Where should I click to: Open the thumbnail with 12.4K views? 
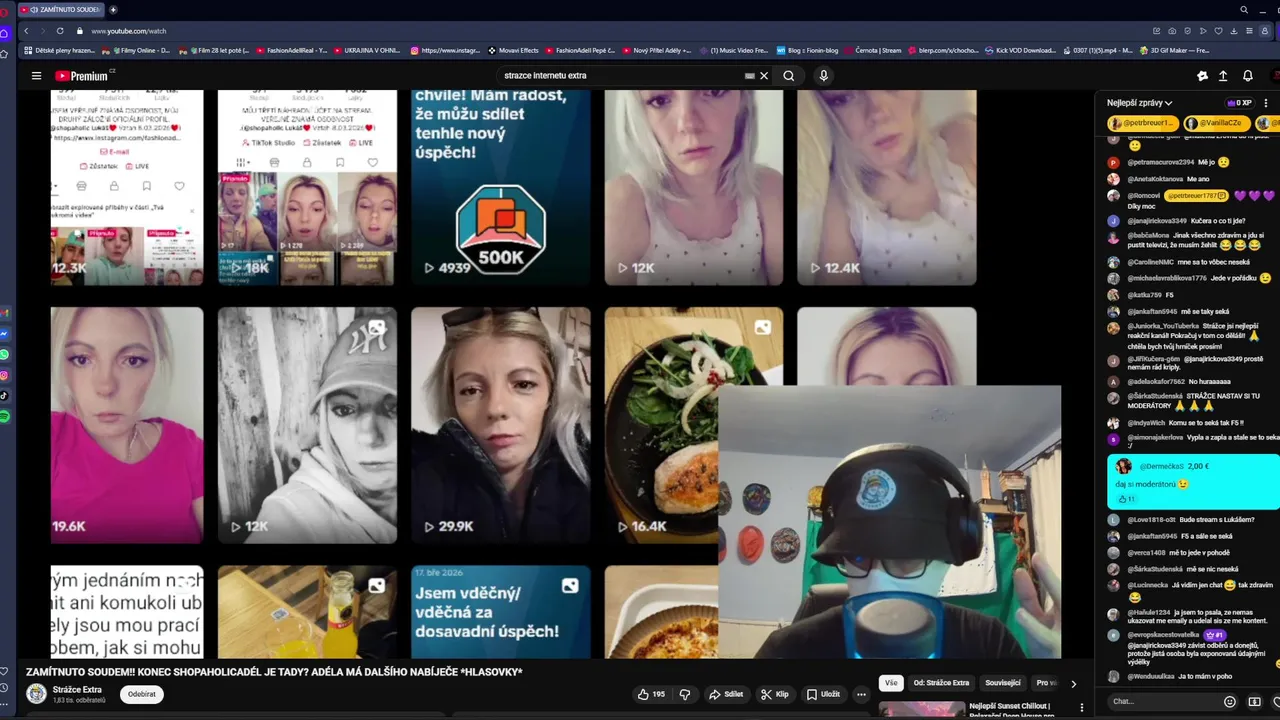[x=887, y=187]
